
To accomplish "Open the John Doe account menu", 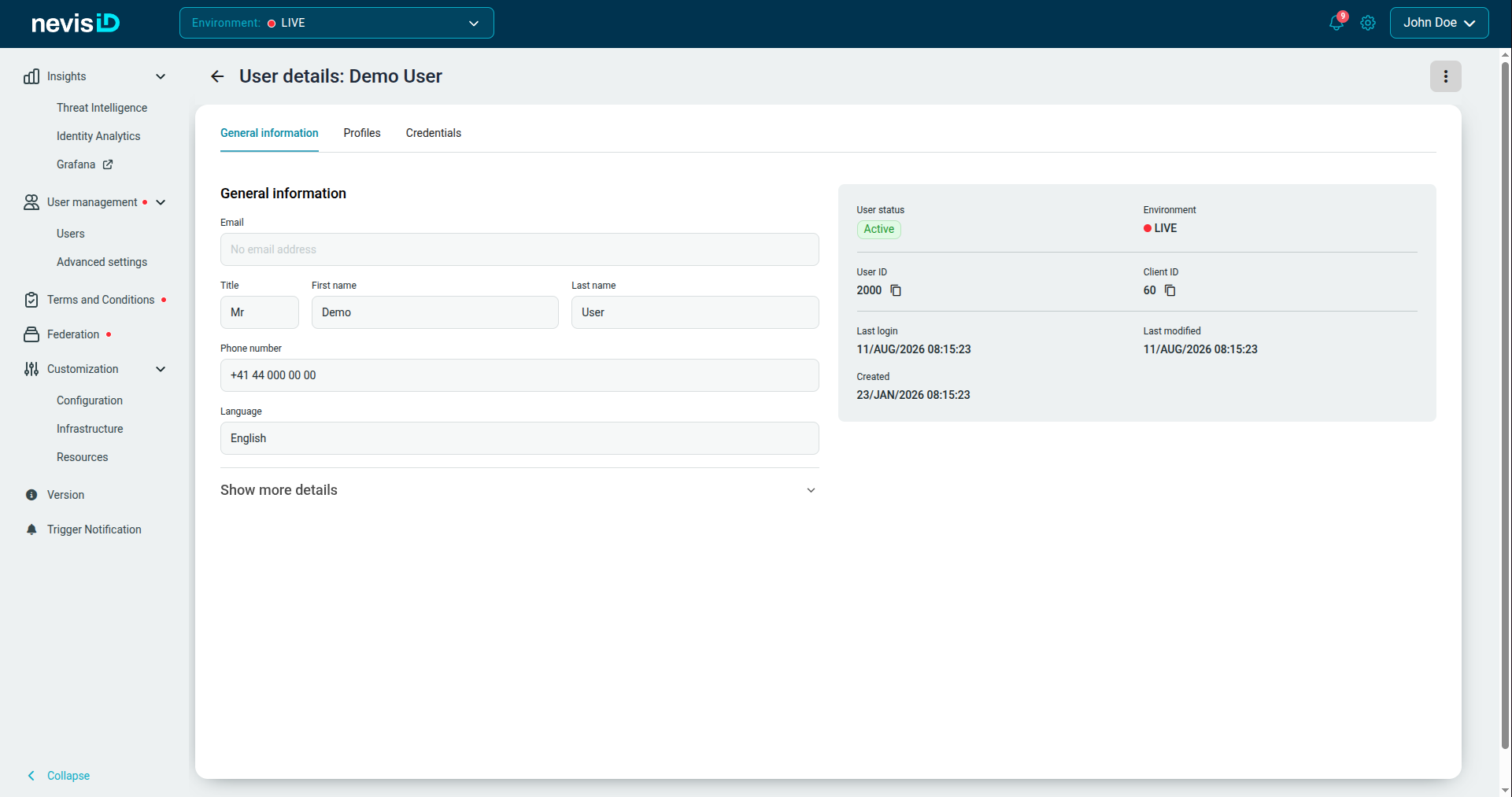I will 1439,23.
